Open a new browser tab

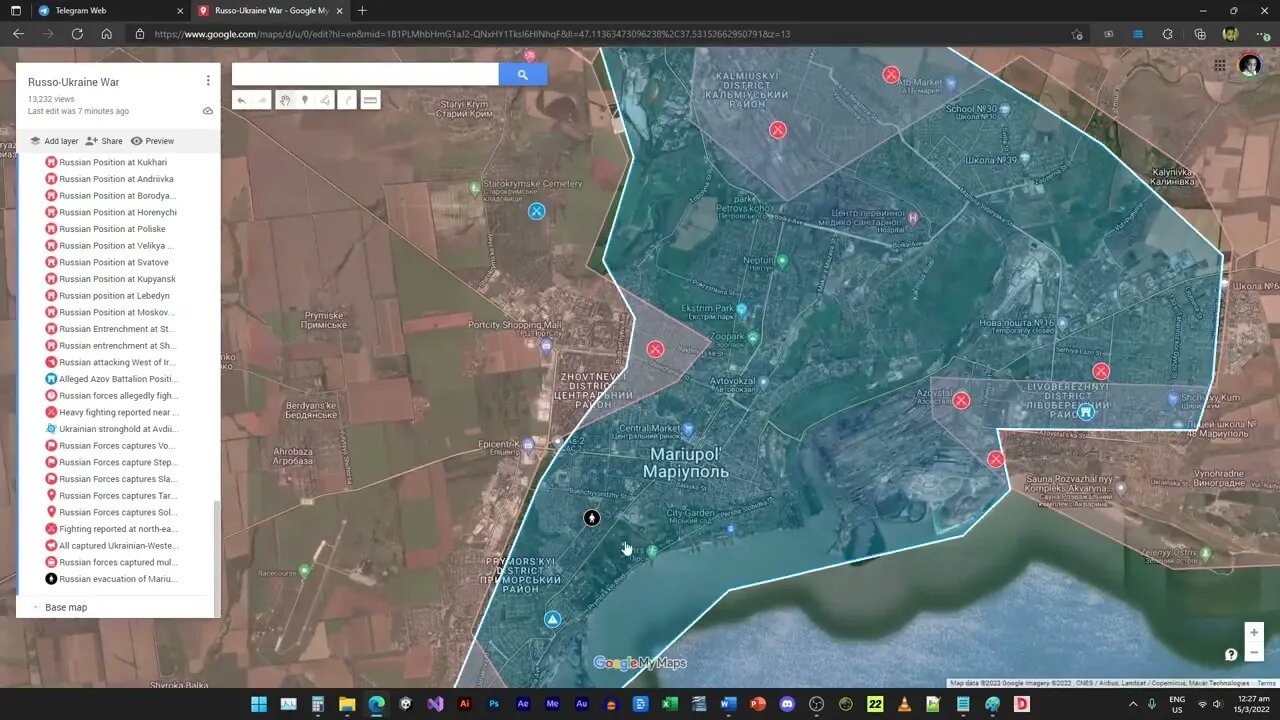tap(362, 10)
